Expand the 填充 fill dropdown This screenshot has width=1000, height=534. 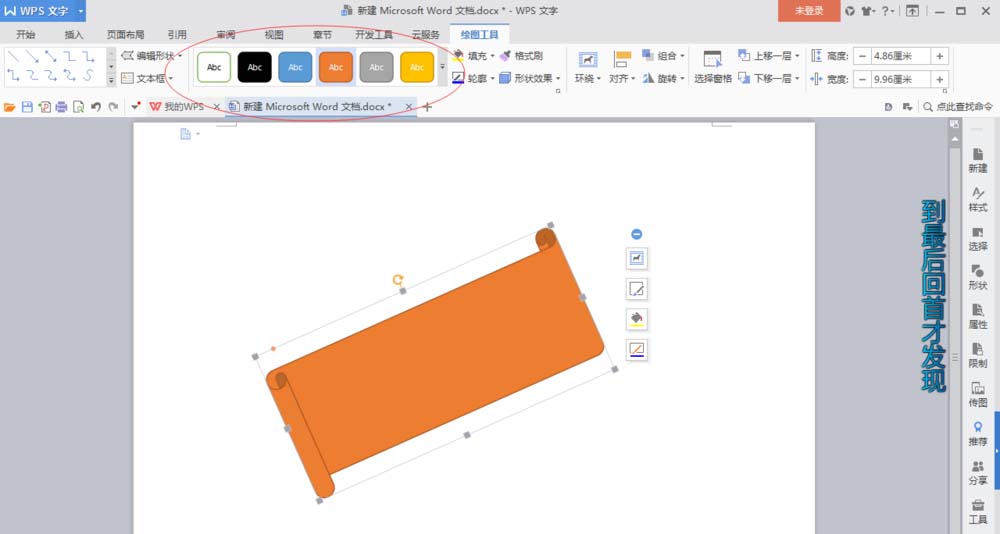click(493, 56)
